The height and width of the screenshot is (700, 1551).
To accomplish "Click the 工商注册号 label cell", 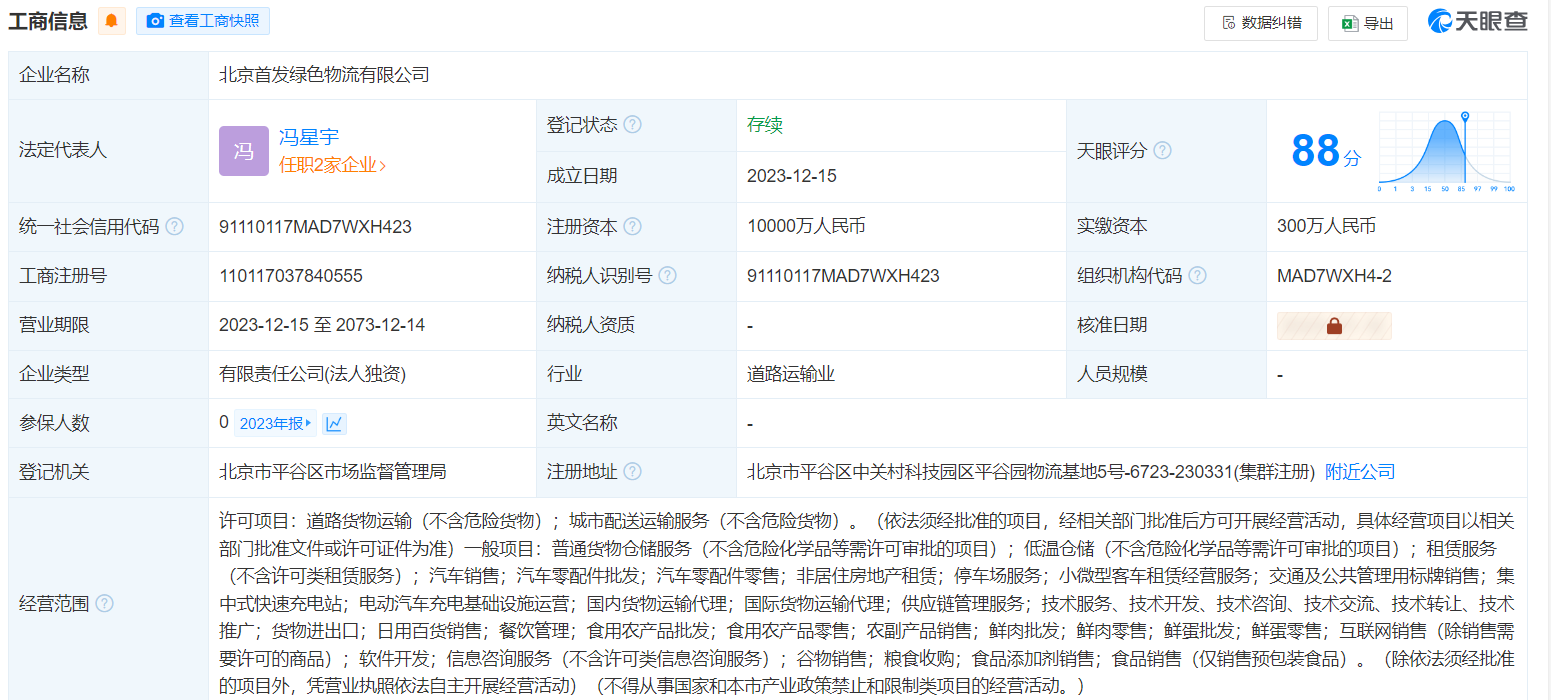I will pos(108,276).
